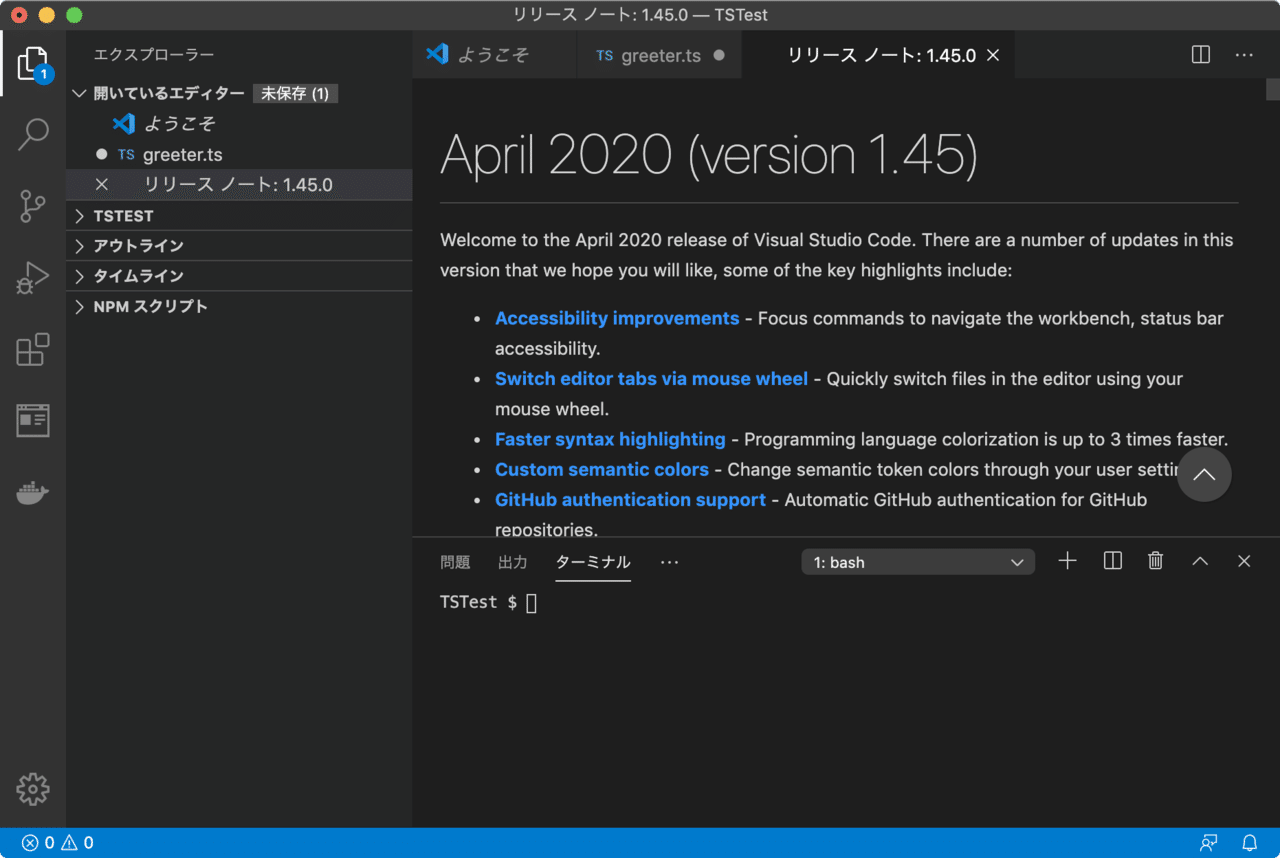1280x858 pixels.
Task: Open the Docker view in the sidebar
Action: coord(32,491)
